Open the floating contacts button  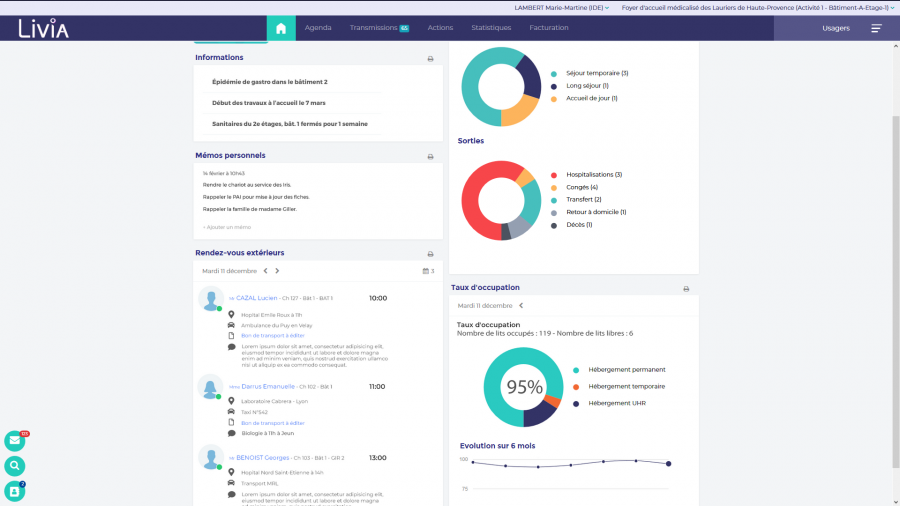click(x=15, y=491)
